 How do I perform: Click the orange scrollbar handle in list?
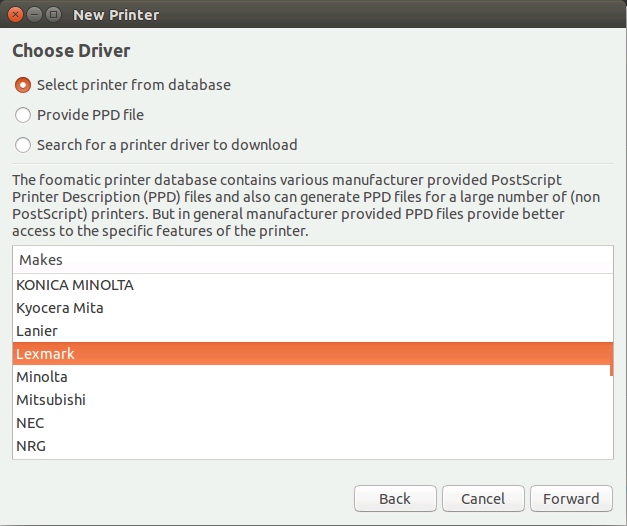tap(611, 359)
